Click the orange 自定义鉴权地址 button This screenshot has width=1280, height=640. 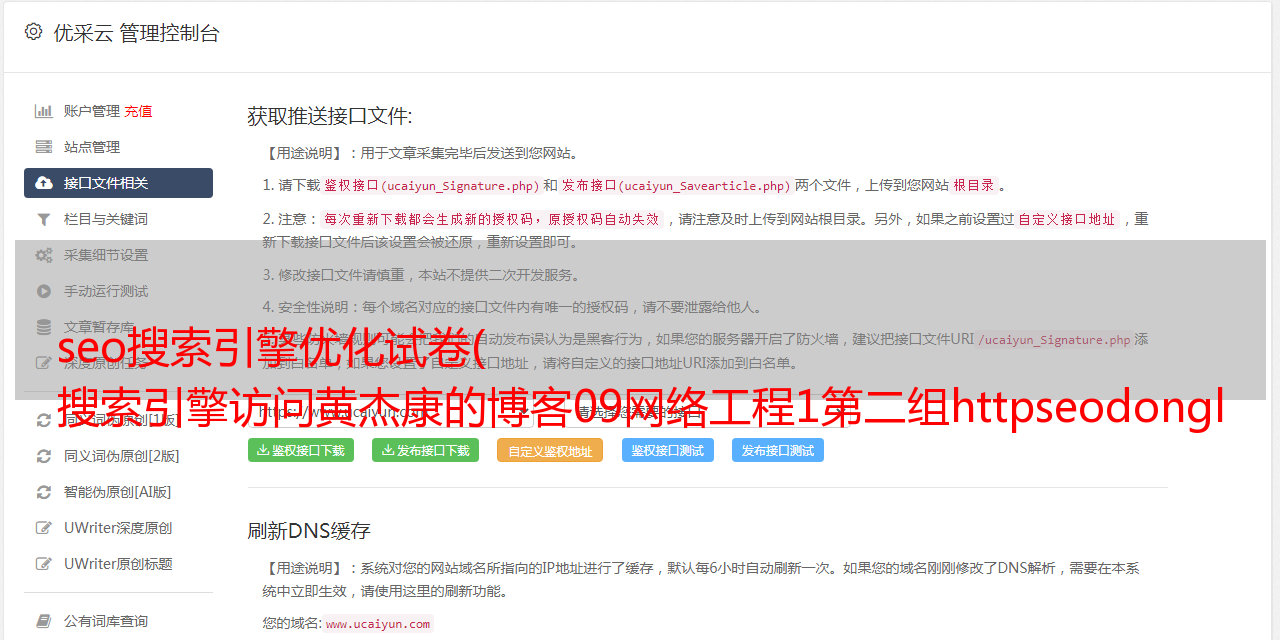coord(550,450)
